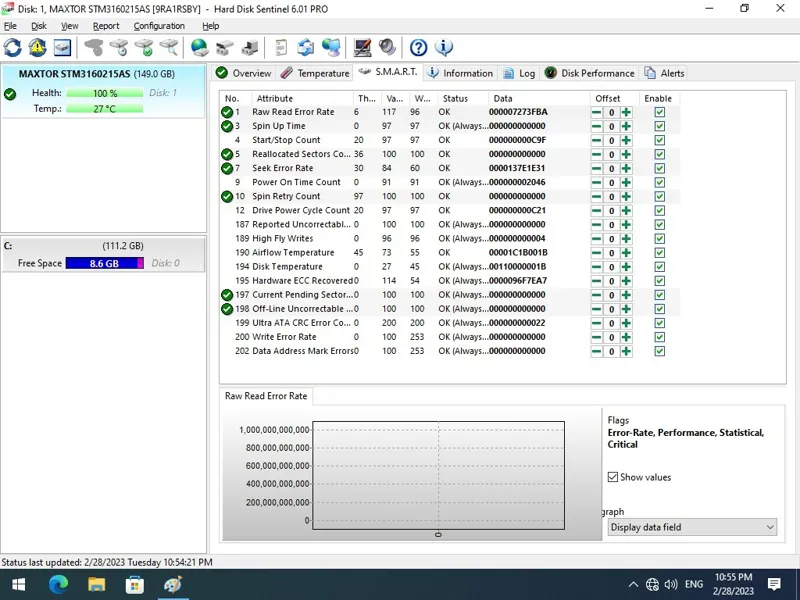Toggle the Show values checkbox
Viewport: 800px width, 600px height.
613,477
